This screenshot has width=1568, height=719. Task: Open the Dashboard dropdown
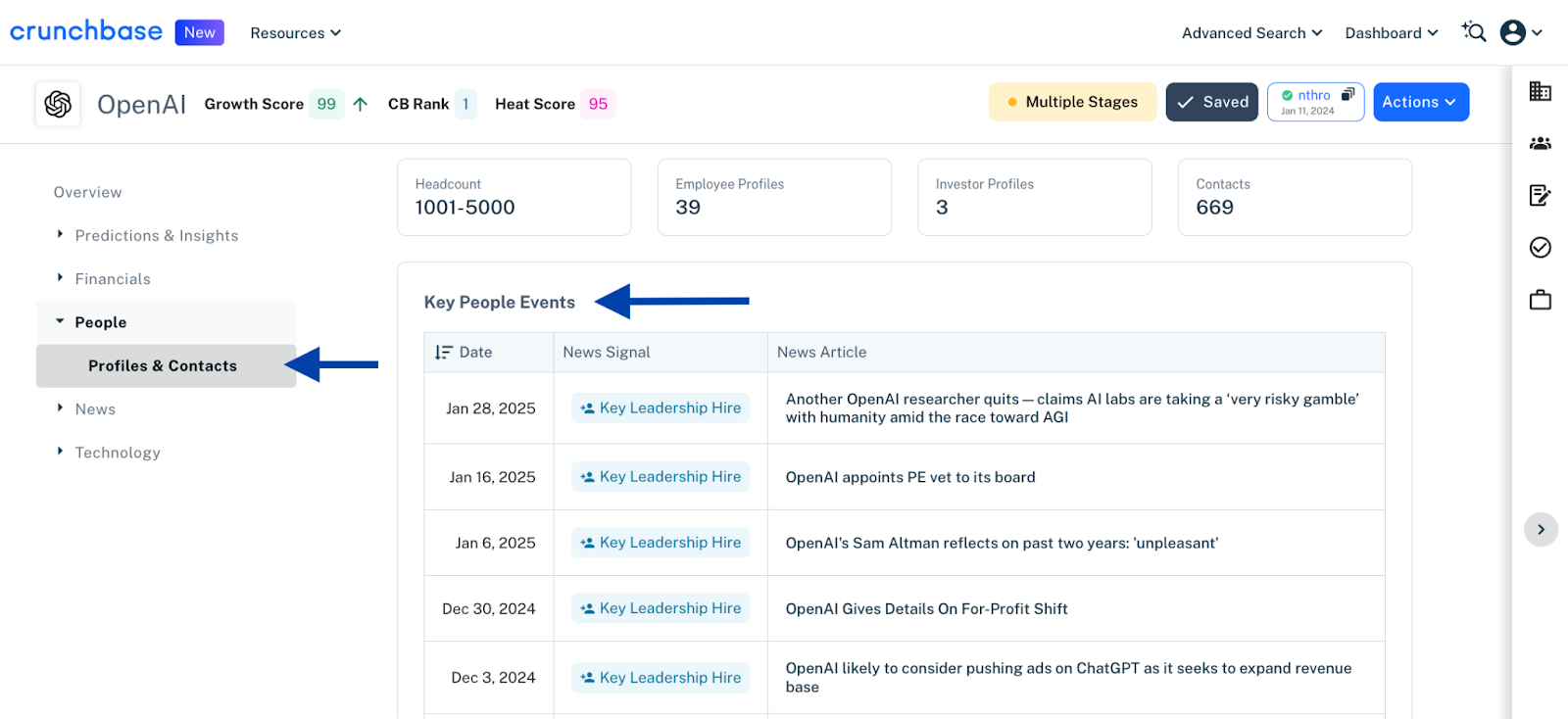(1392, 32)
